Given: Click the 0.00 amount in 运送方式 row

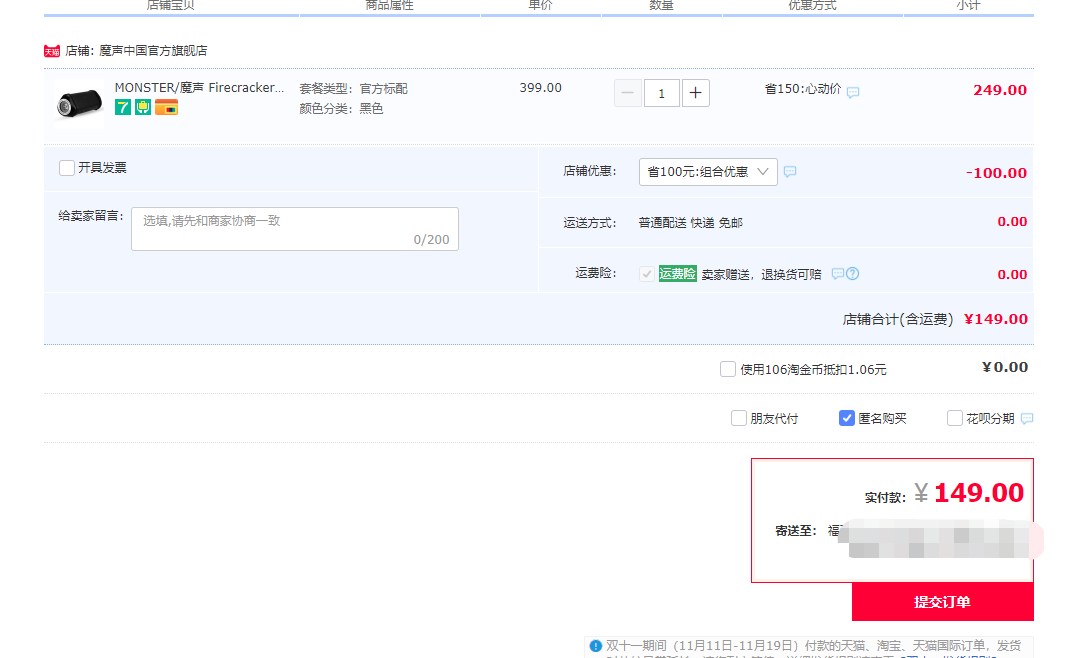Looking at the screenshot, I should (1012, 221).
